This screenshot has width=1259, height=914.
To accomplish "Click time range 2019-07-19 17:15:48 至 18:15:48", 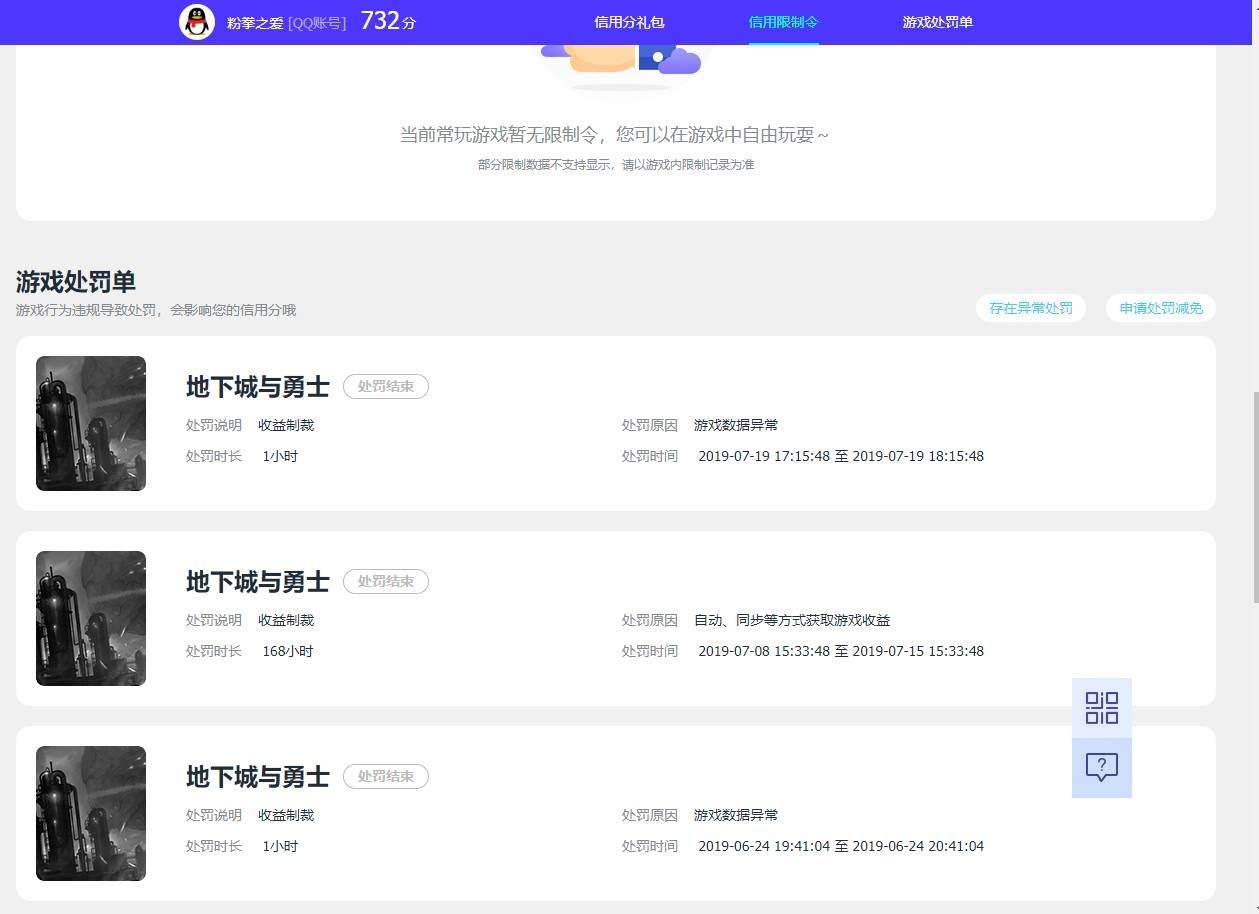I will click(x=841, y=456).
